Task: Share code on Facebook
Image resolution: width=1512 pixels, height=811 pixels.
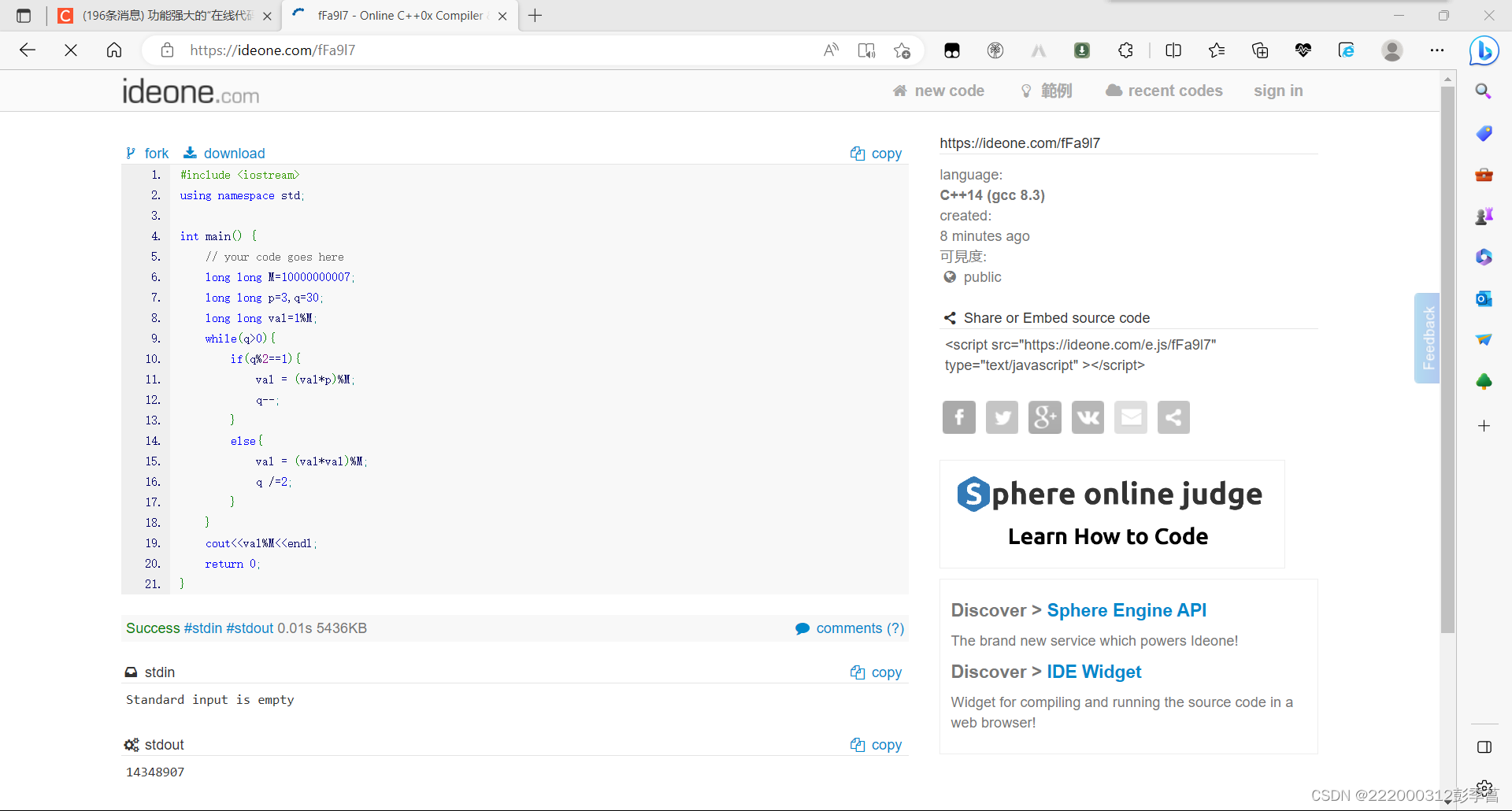Action: 959,417
